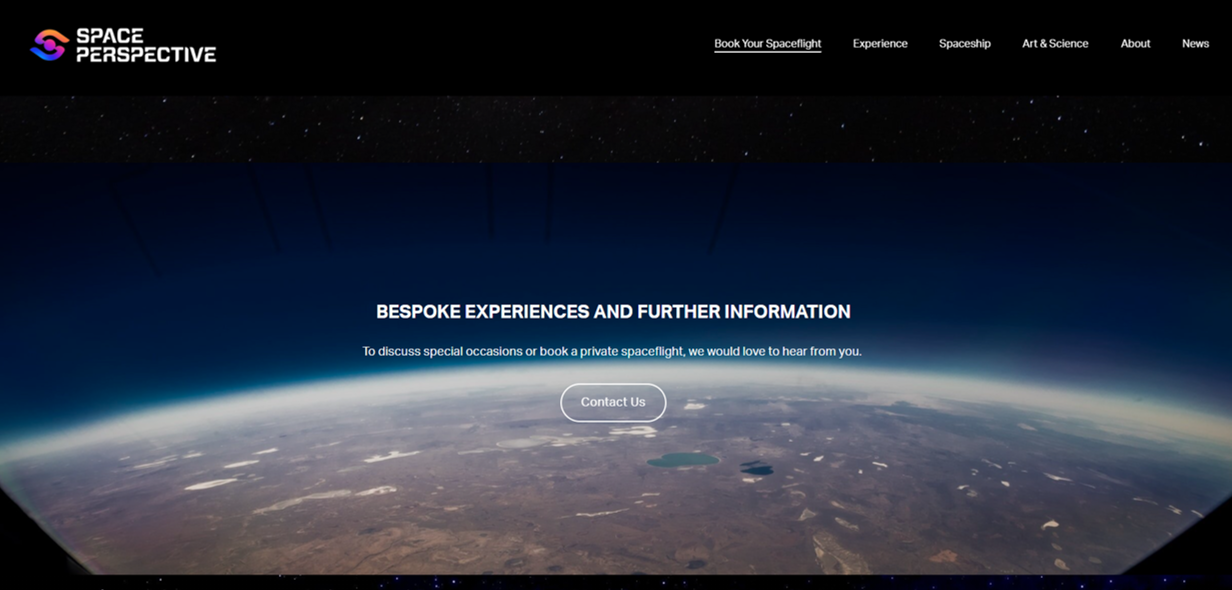Click the Space Perspective wordmark text

146,45
